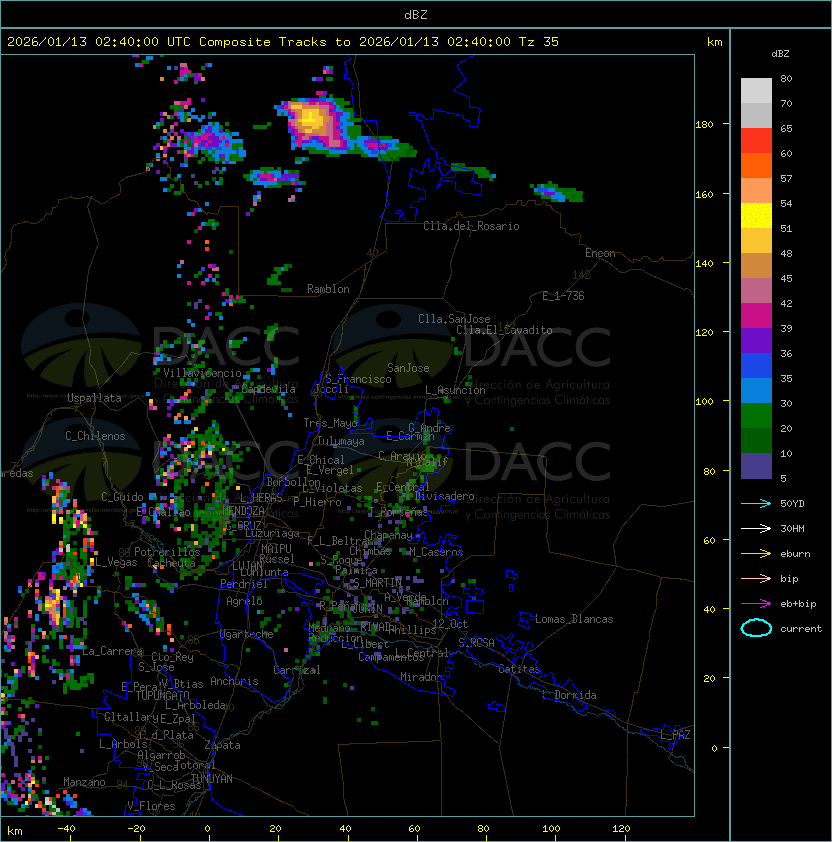Click the 'current' legend label
832x842 pixels.
tap(801, 629)
